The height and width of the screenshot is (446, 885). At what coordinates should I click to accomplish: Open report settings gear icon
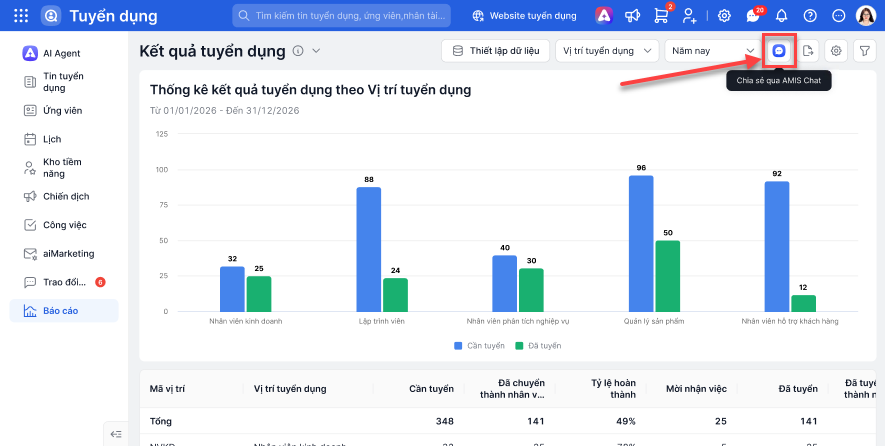[x=836, y=51]
